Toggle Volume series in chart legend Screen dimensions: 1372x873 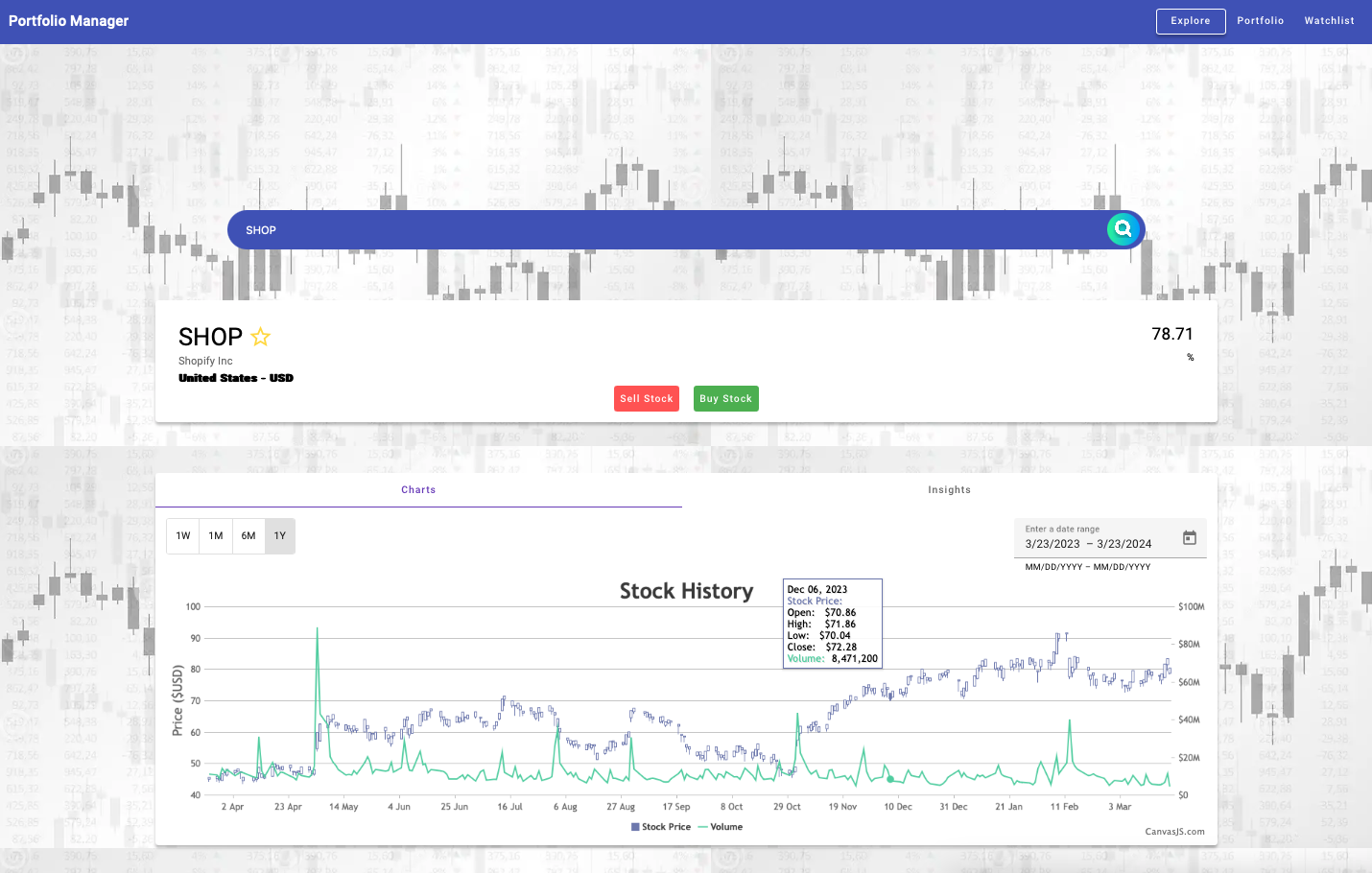721,827
